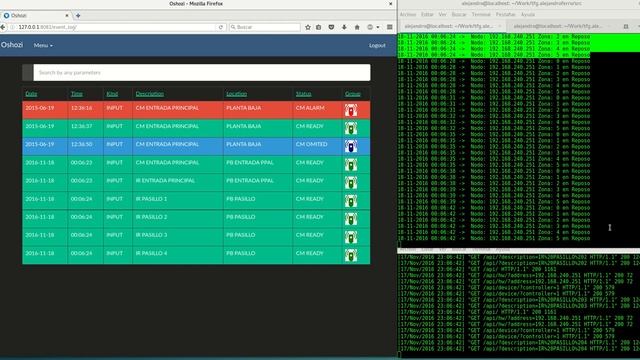
Task: Click Firefox site info icon in URL bar
Action: click(13, 27)
